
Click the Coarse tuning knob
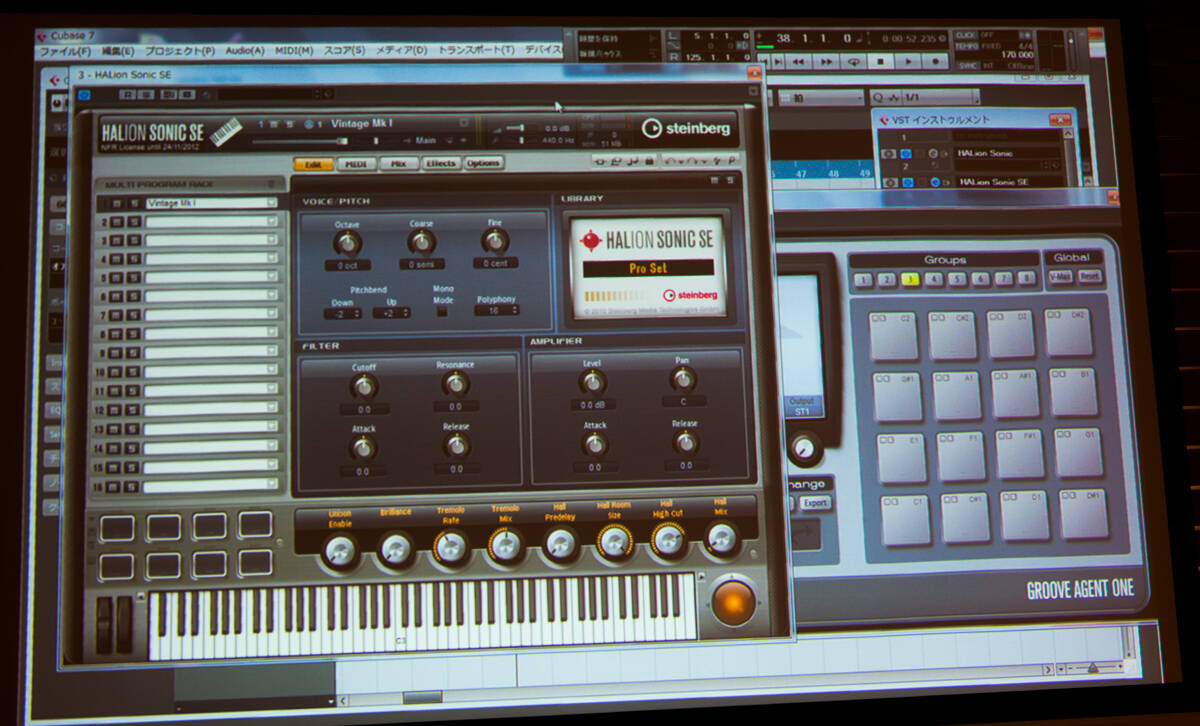421,242
